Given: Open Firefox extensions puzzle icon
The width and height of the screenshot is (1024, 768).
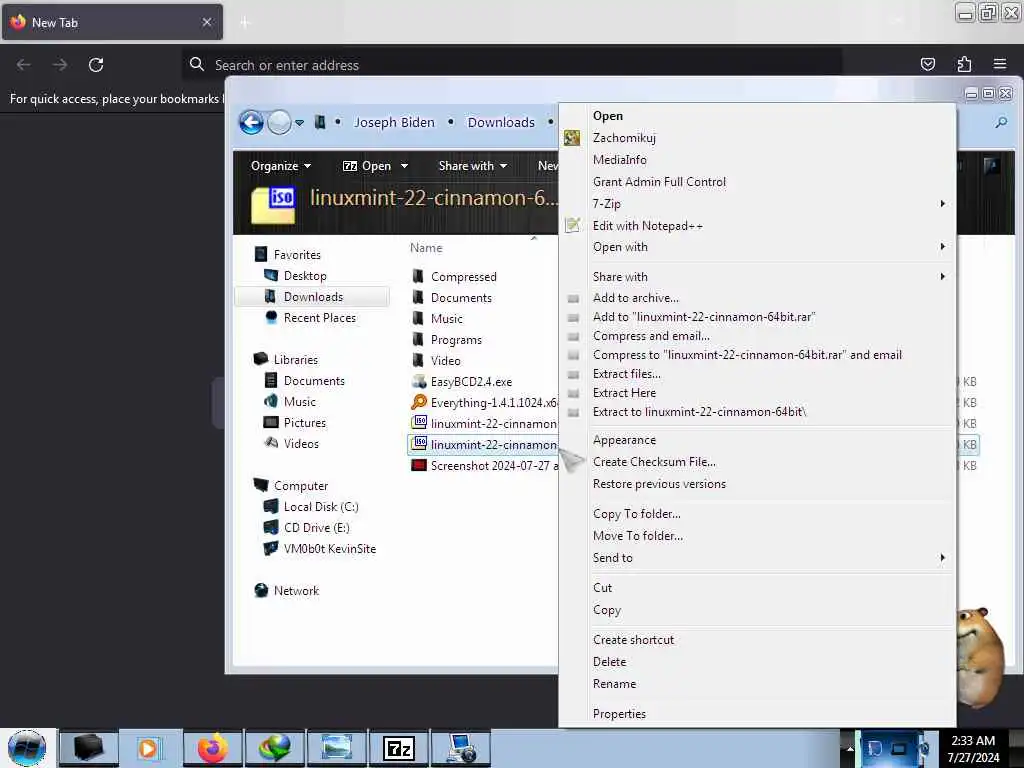Looking at the screenshot, I should pos(964,64).
